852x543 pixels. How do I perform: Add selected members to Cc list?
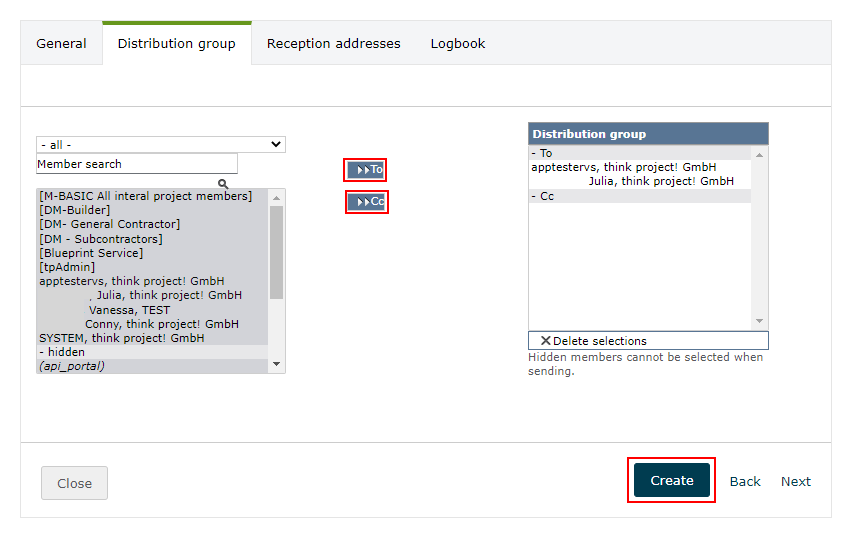coord(366,202)
